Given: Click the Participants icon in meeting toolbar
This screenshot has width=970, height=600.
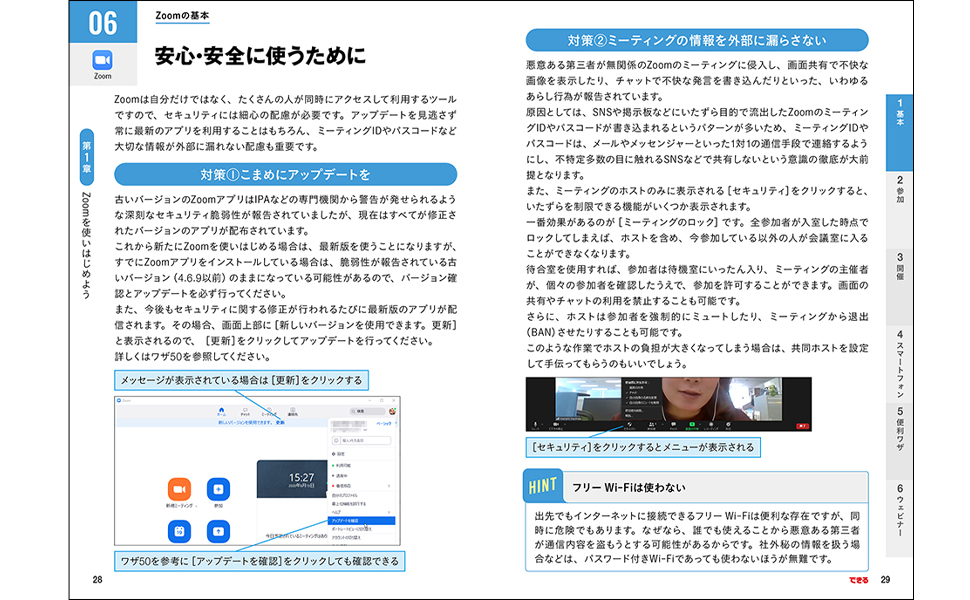Looking at the screenshot, I should [x=651, y=424].
